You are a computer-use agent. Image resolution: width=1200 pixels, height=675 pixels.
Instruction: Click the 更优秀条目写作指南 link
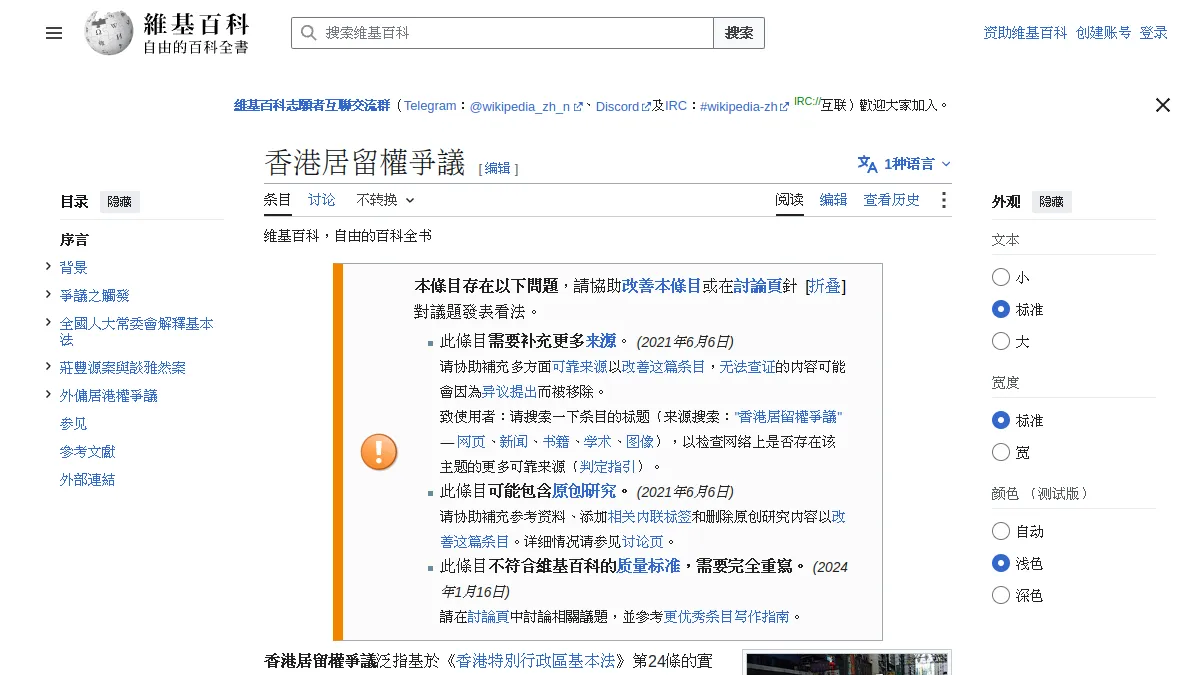[x=726, y=617]
